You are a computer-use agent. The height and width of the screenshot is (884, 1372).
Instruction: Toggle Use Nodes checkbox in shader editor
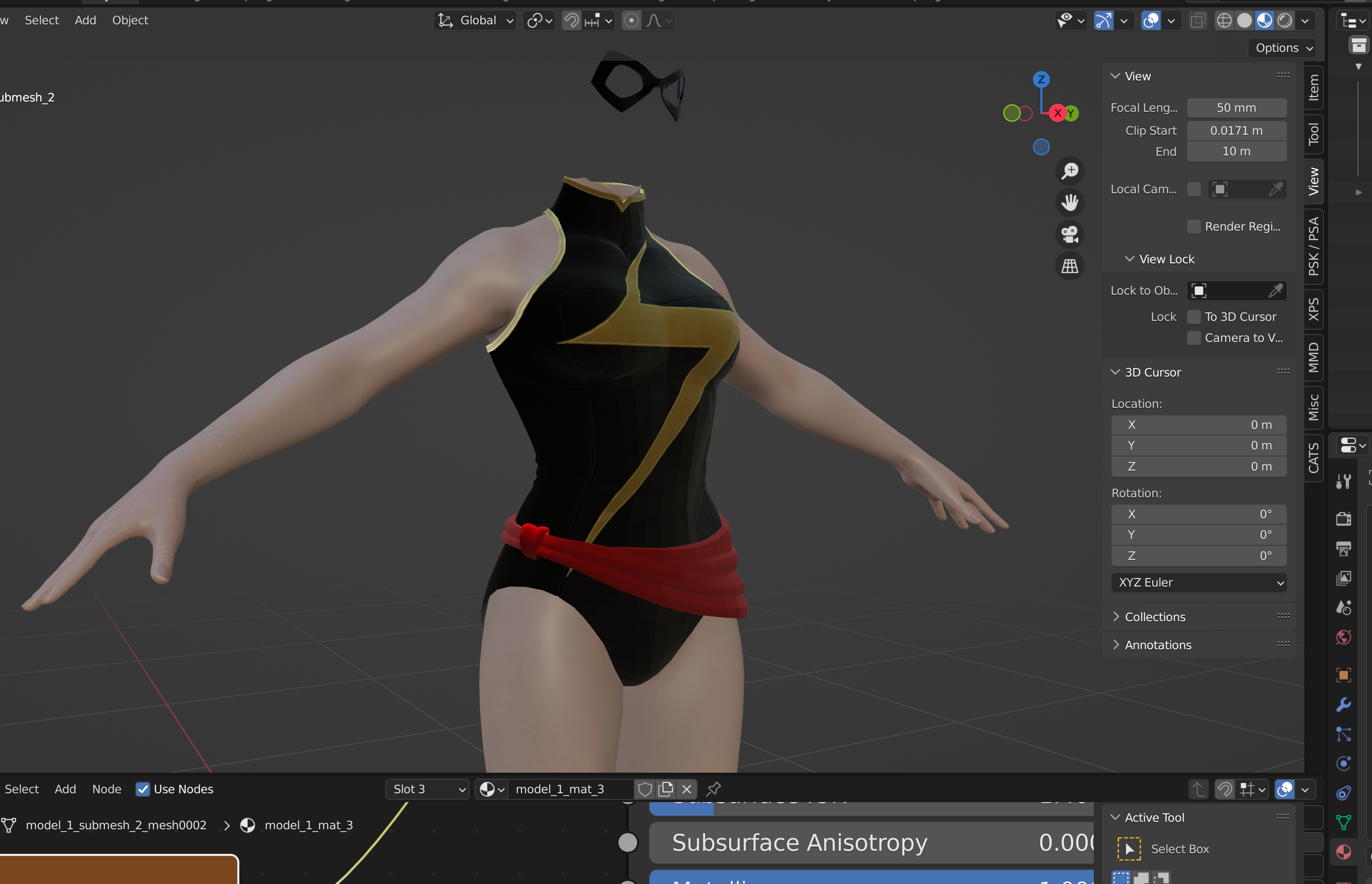143,789
